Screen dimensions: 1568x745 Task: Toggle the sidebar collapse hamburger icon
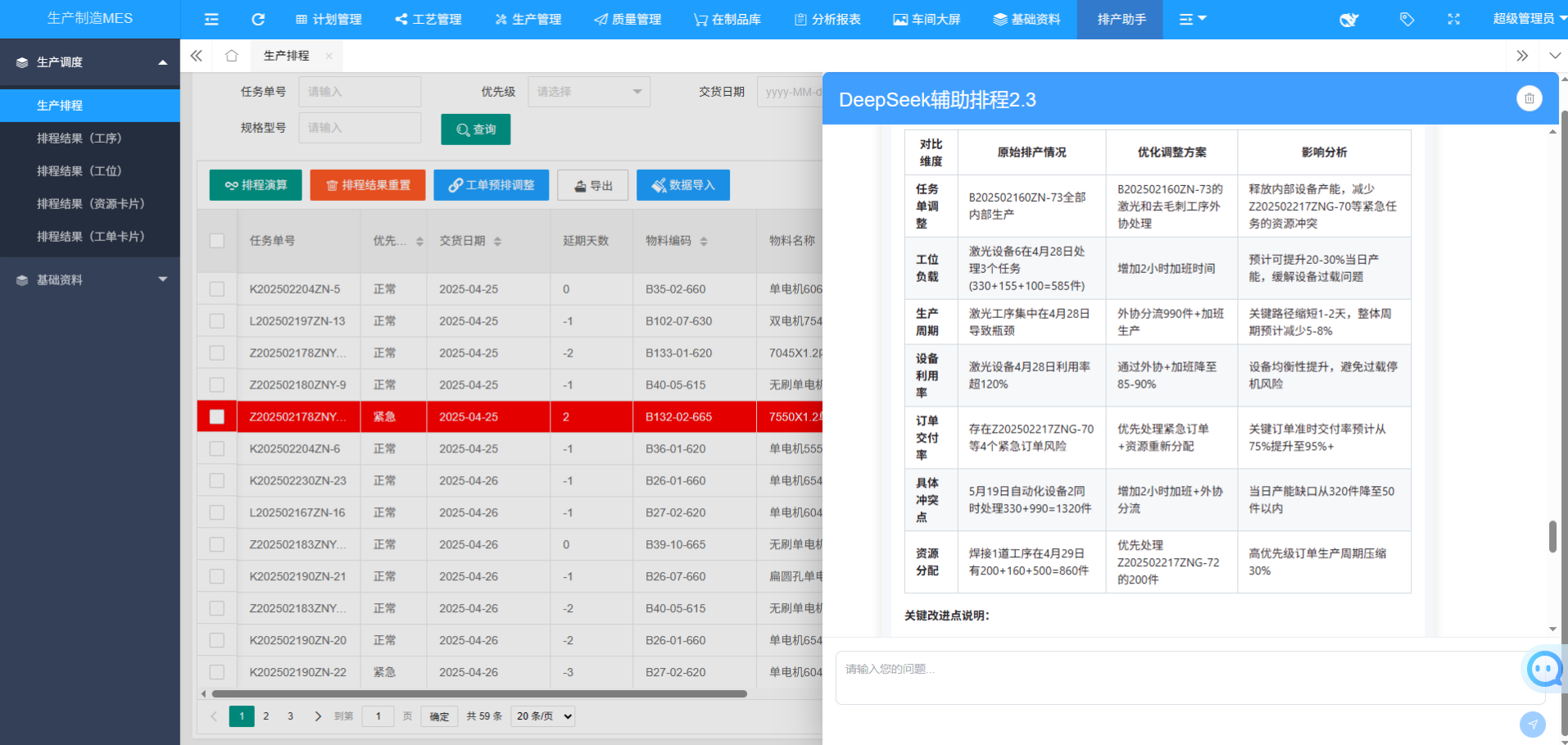click(x=211, y=19)
